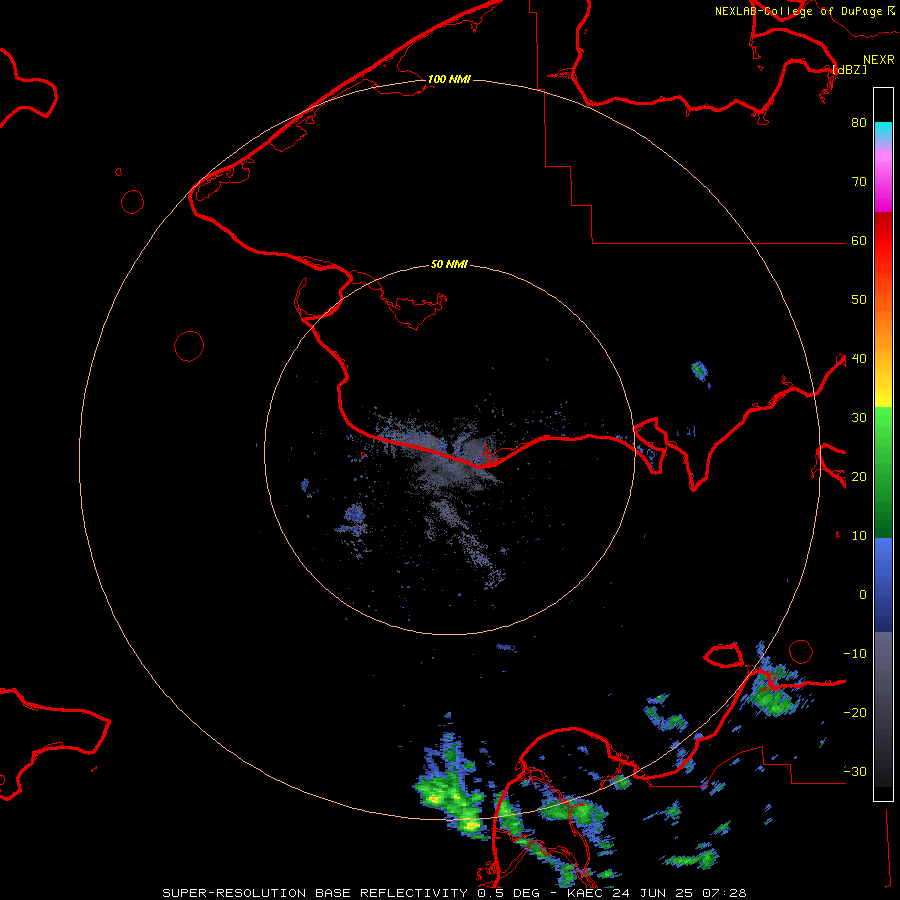Image resolution: width=900 pixels, height=900 pixels.
Task: Click the "SUPER-RESOLUTION BASE REFLECTIVITY" caption text
Action: [x=315, y=893]
